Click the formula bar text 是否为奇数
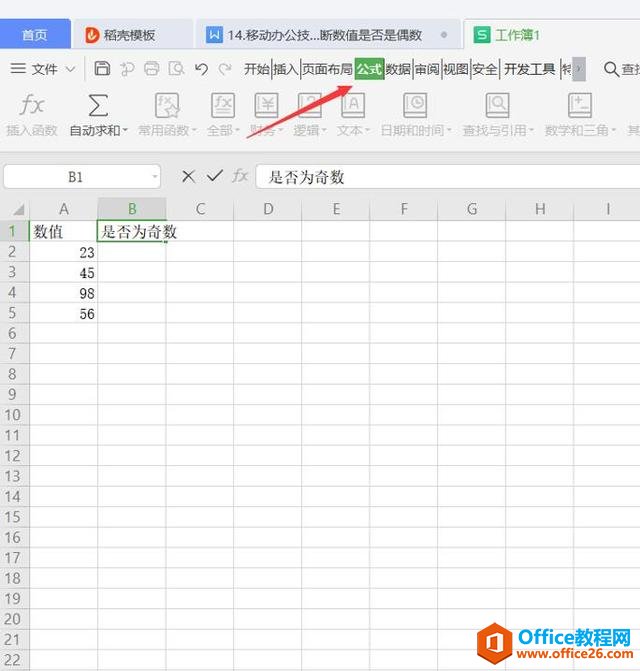Image resolution: width=640 pixels, height=671 pixels. click(x=306, y=177)
